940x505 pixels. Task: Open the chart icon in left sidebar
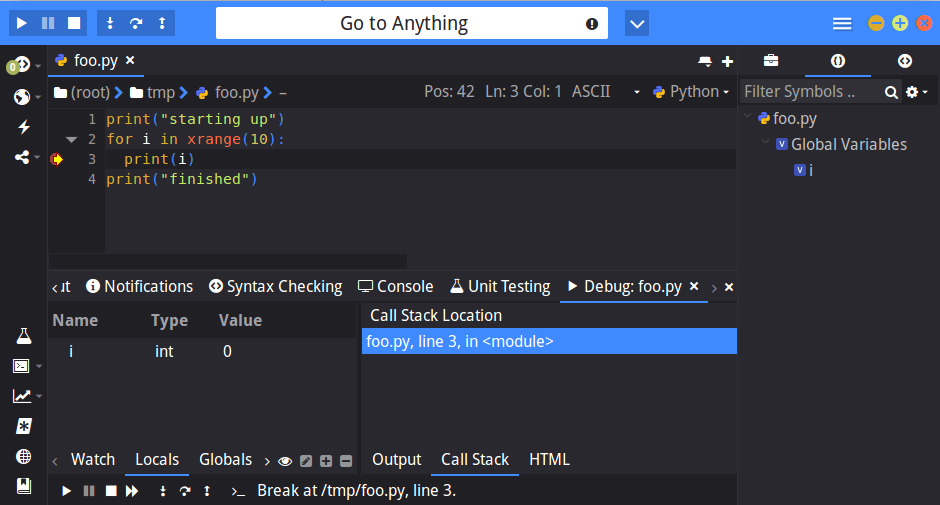point(22,396)
